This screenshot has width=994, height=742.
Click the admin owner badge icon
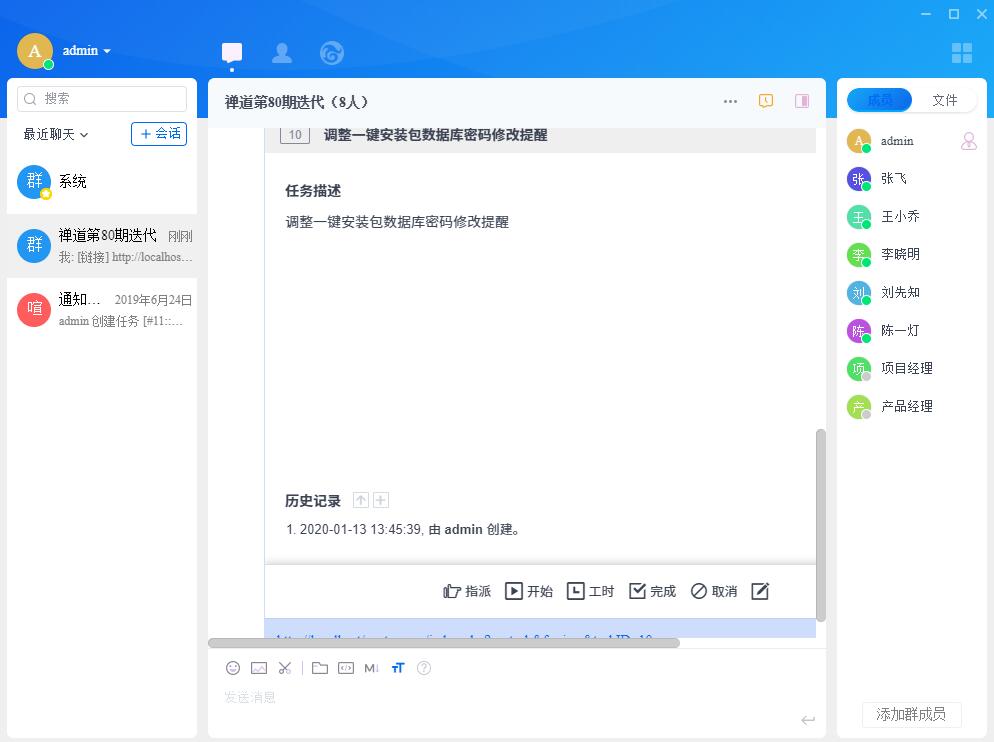(969, 141)
